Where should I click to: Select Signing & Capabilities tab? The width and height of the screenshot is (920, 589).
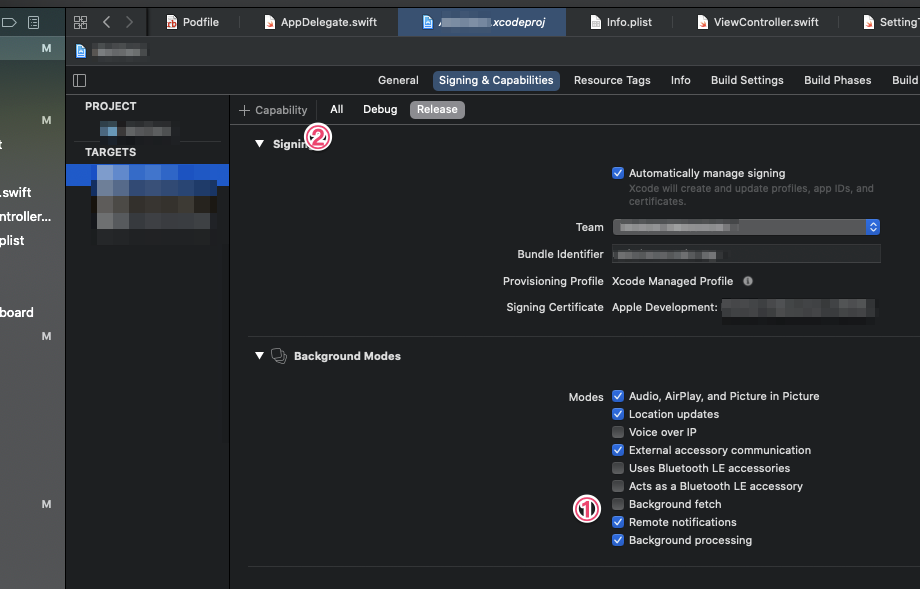coord(496,80)
